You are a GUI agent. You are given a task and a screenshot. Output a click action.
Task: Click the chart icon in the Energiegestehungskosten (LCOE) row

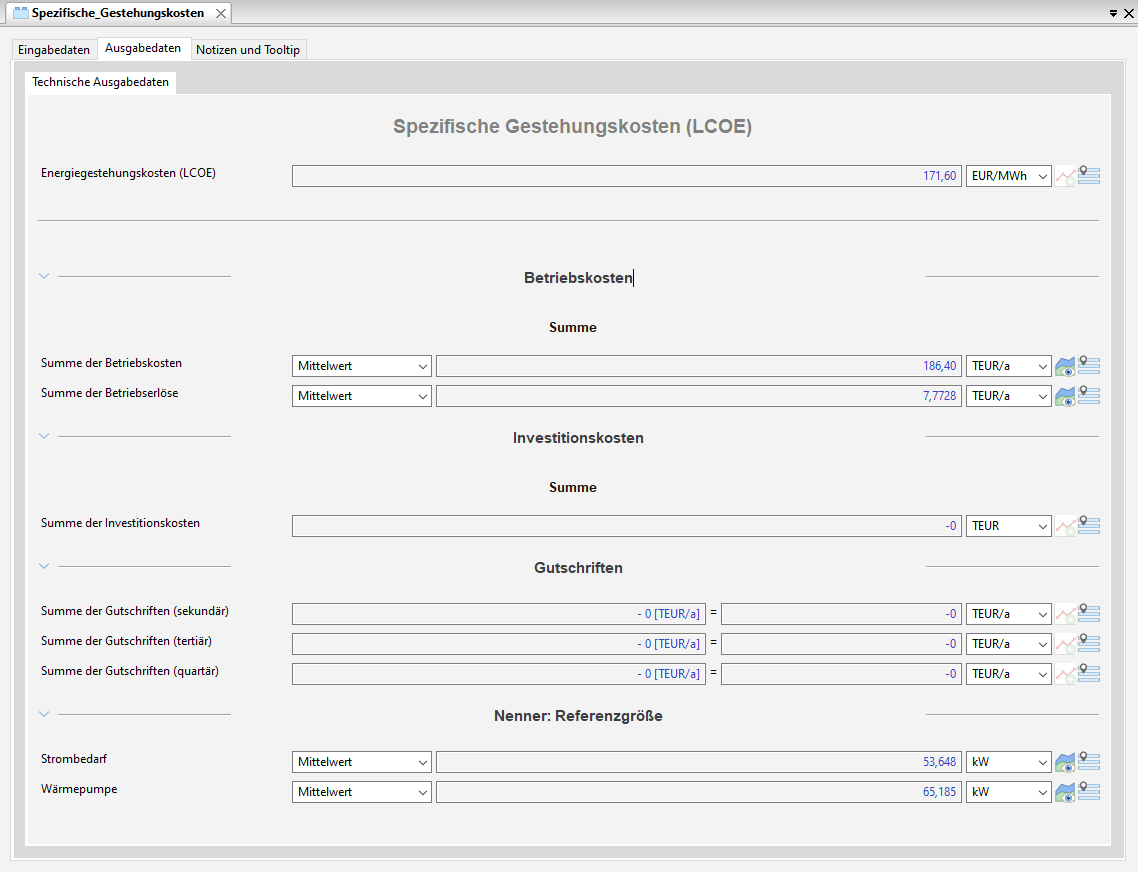click(x=1065, y=176)
